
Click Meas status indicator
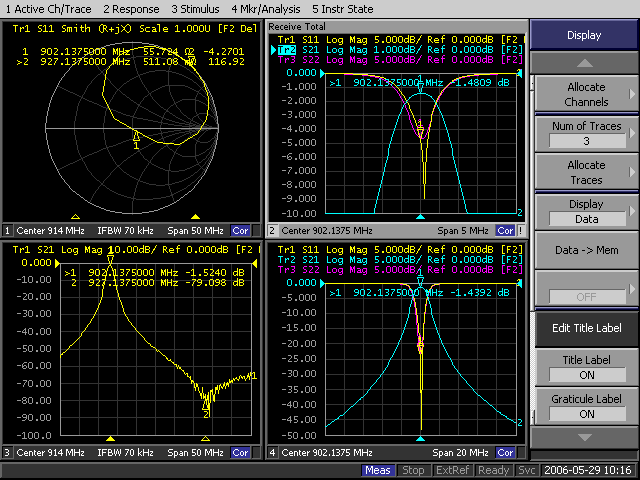(378, 470)
